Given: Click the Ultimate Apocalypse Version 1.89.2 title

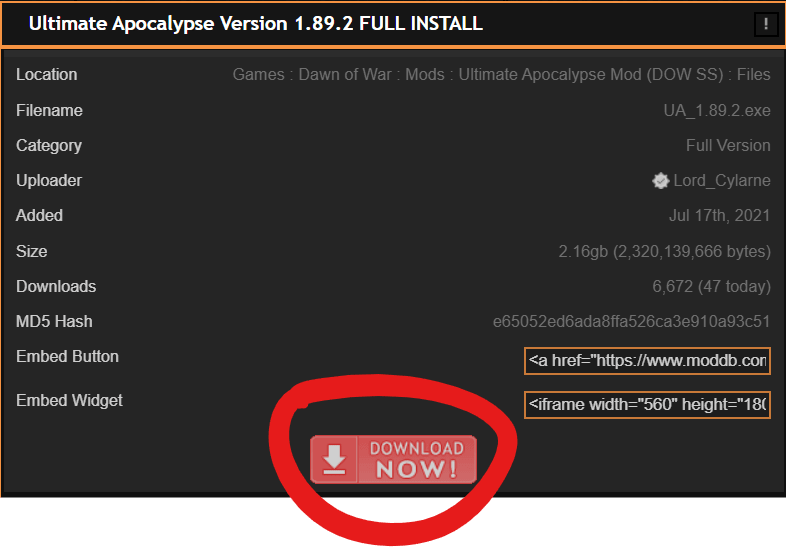Looking at the screenshot, I should (256, 24).
